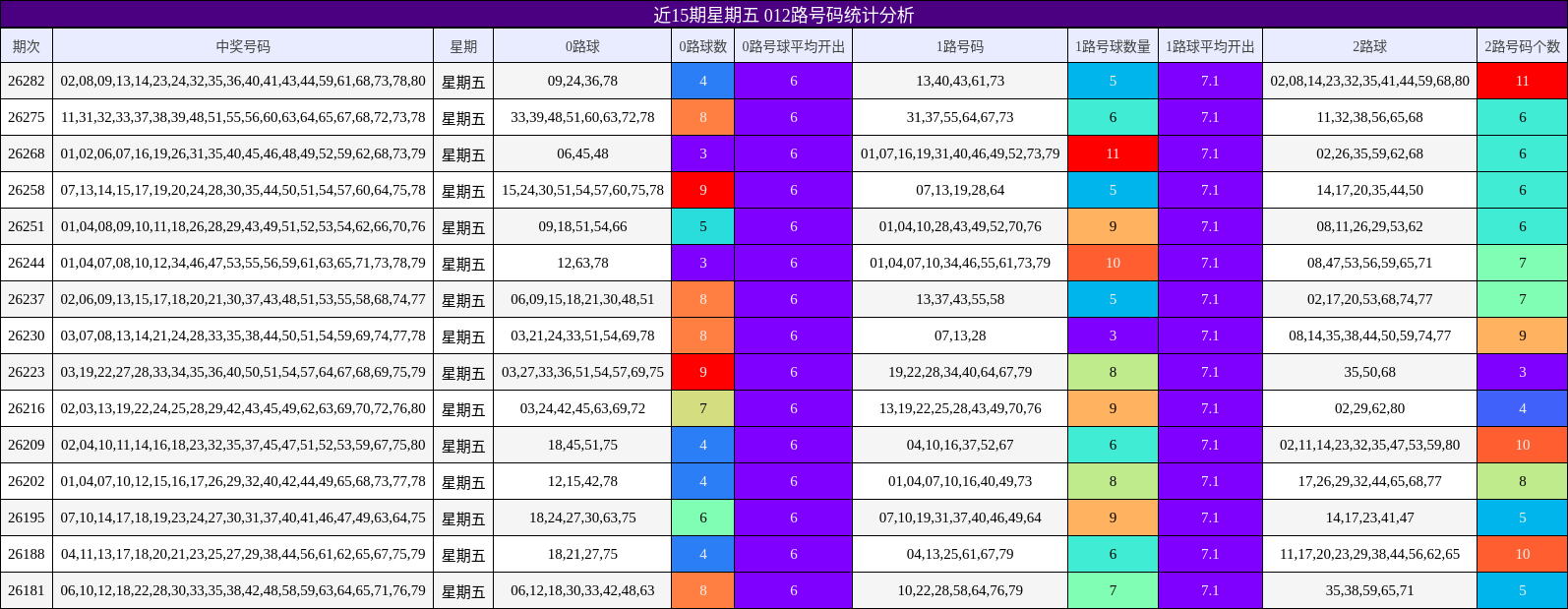Click 1路球平均开出 value 7.1 in row 26195

(x=1210, y=518)
